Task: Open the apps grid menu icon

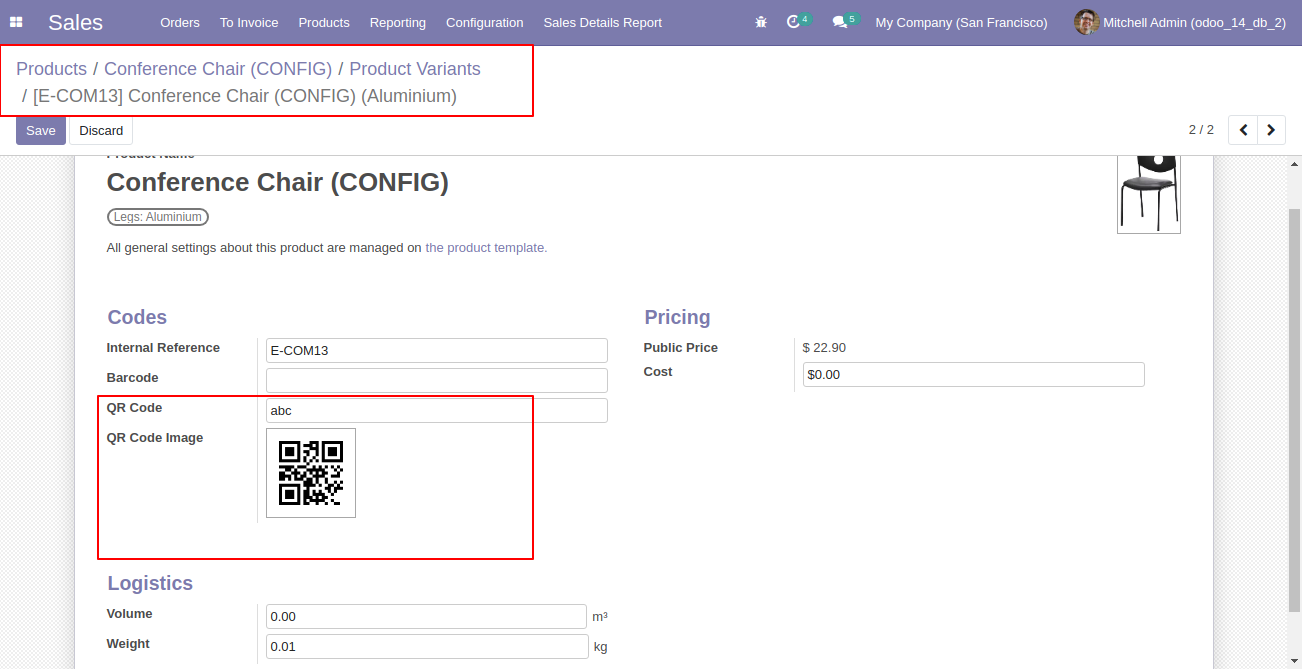Action: (16, 22)
